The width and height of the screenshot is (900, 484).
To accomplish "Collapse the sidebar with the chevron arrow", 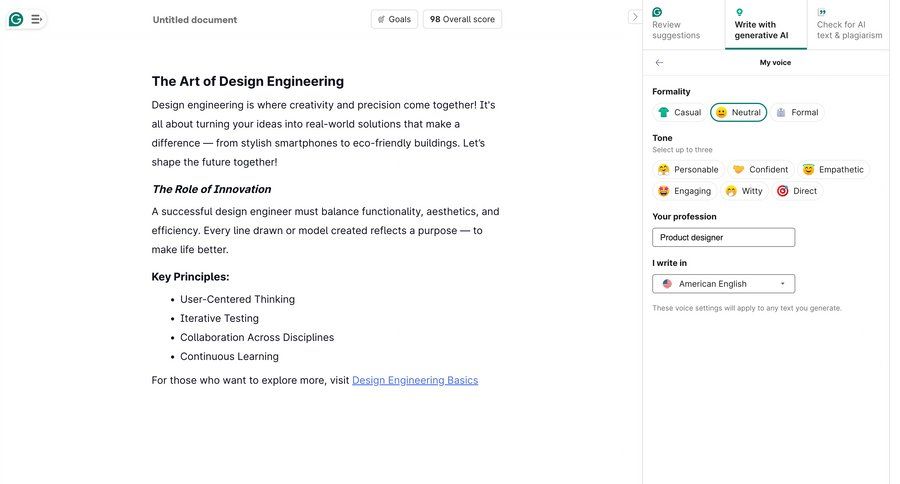I will 634,17.
